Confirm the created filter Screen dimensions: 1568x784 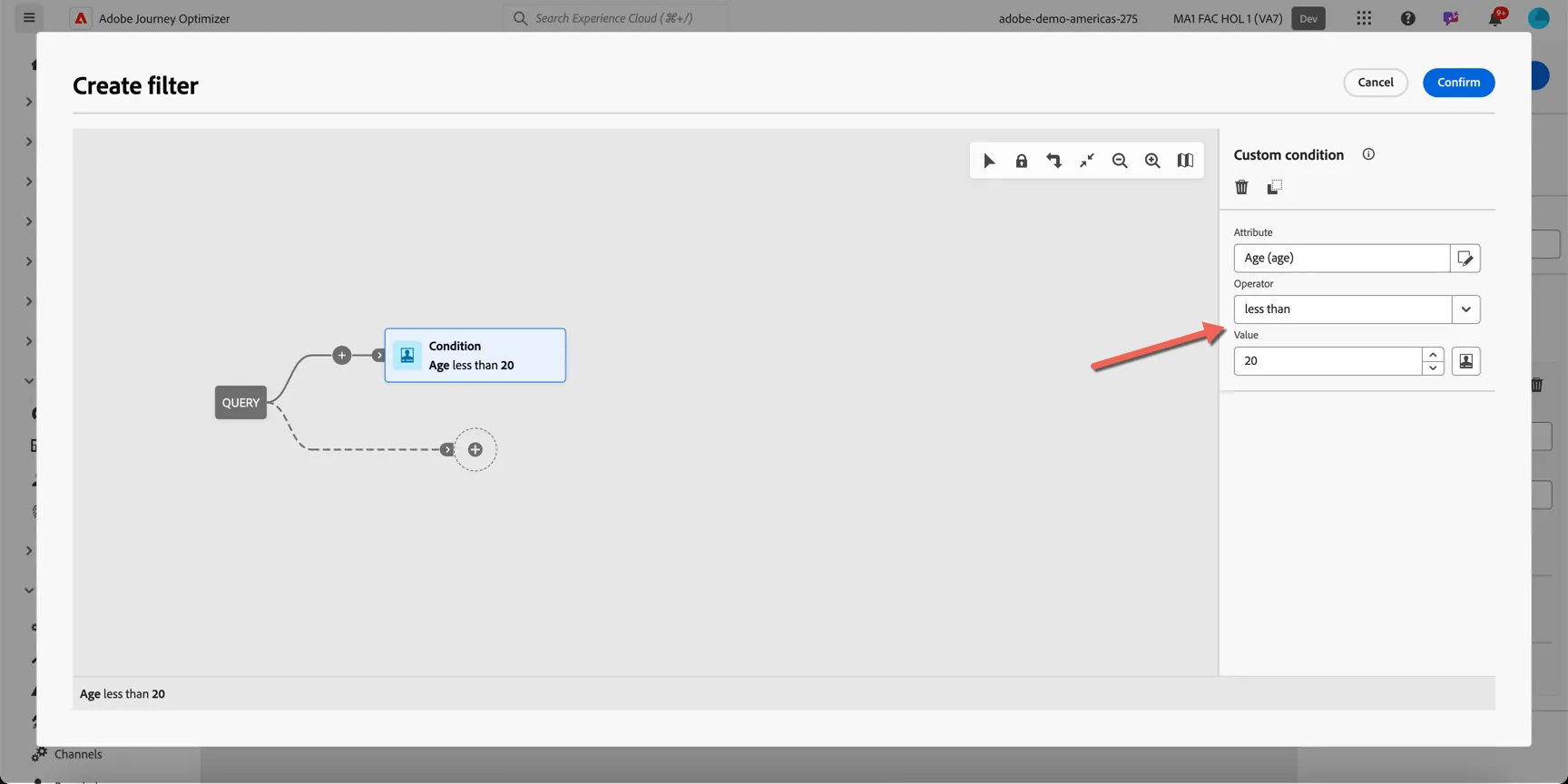coord(1458,83)
